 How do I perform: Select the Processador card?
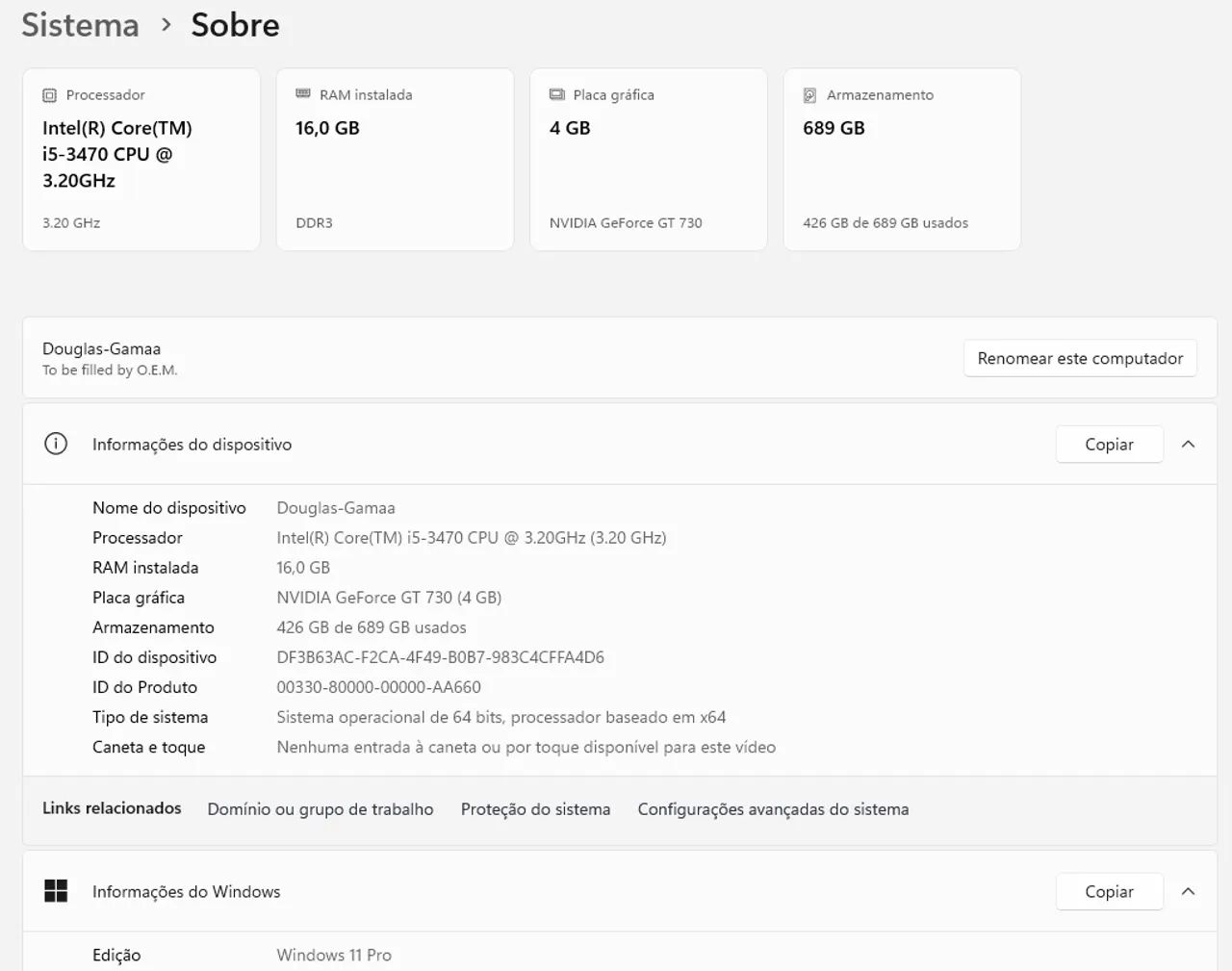click(x=141, y=159)
